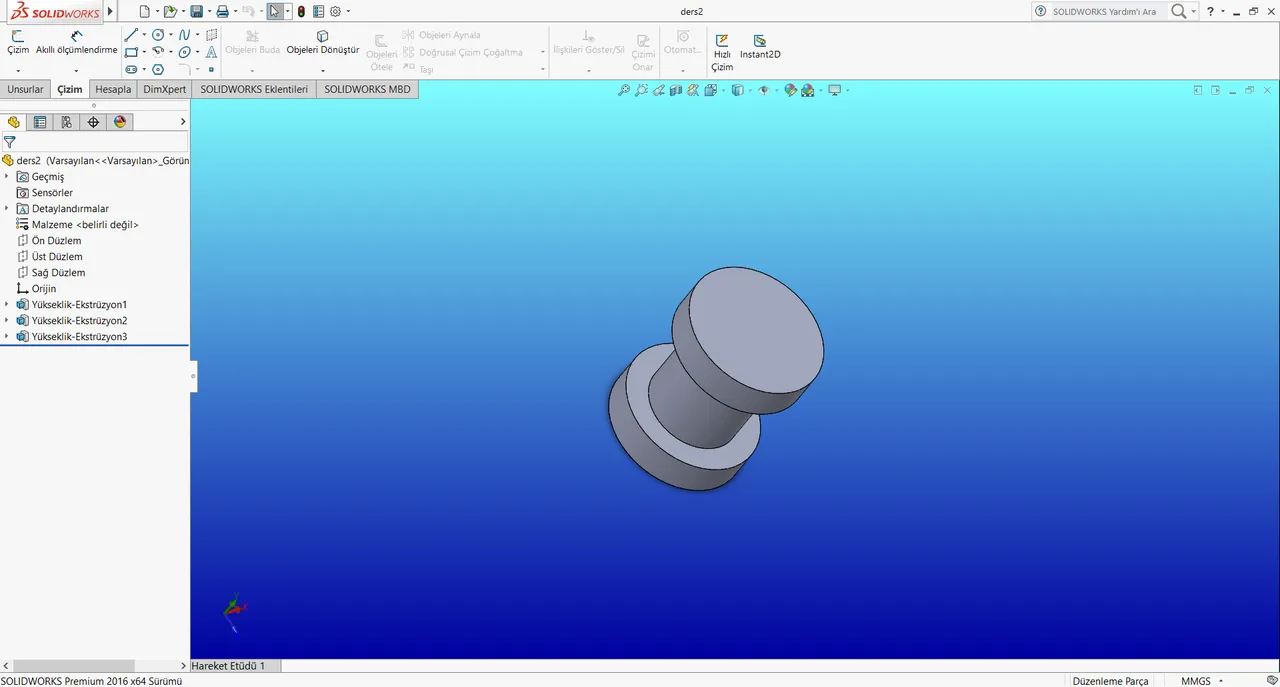Select the Ellipse sketch tool
This screenshot has height=687, width=1280.
[x=184, y=52]
